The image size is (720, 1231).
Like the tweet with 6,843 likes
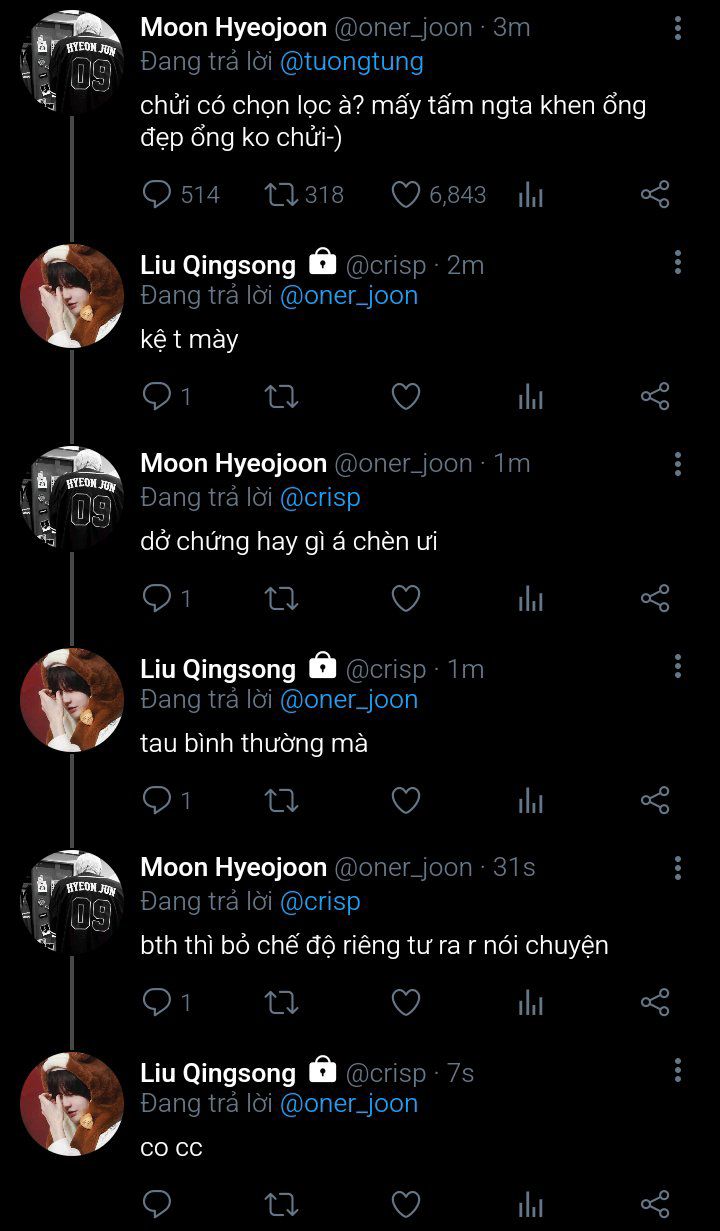click(x=405, y=195)
